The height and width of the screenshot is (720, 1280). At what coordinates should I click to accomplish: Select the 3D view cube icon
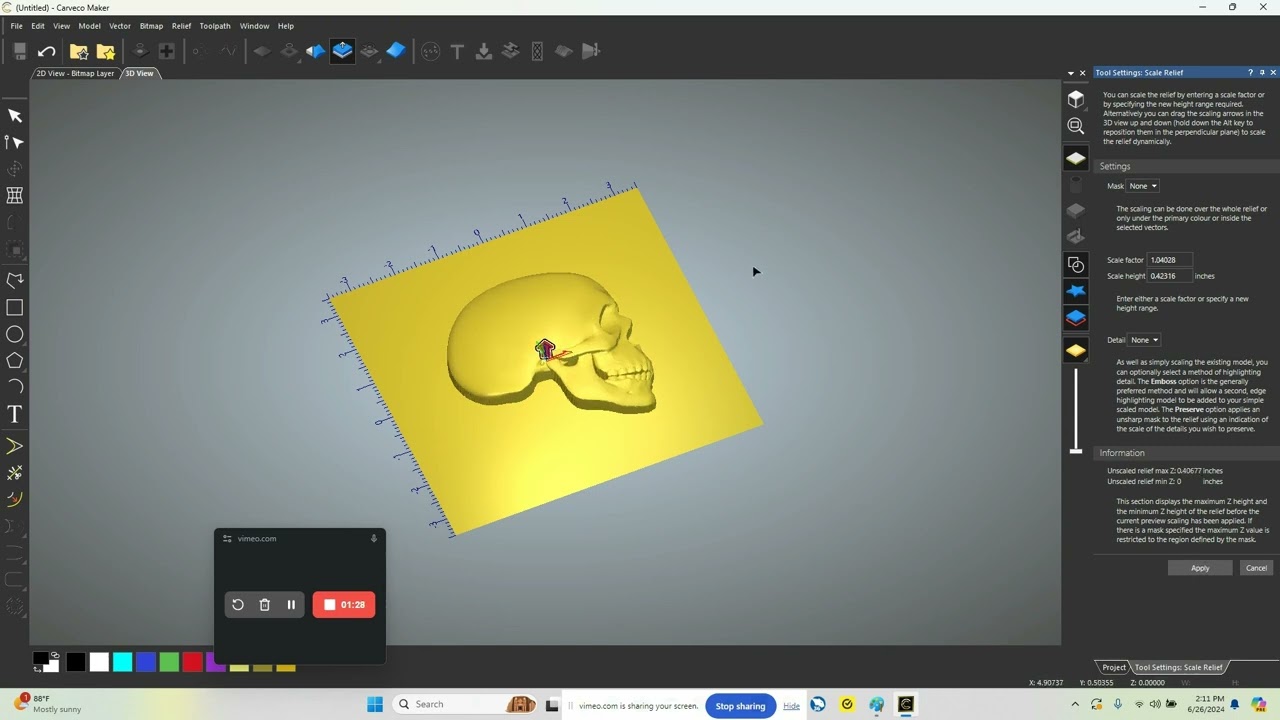pyautogui.click(x=1076, y=99)
